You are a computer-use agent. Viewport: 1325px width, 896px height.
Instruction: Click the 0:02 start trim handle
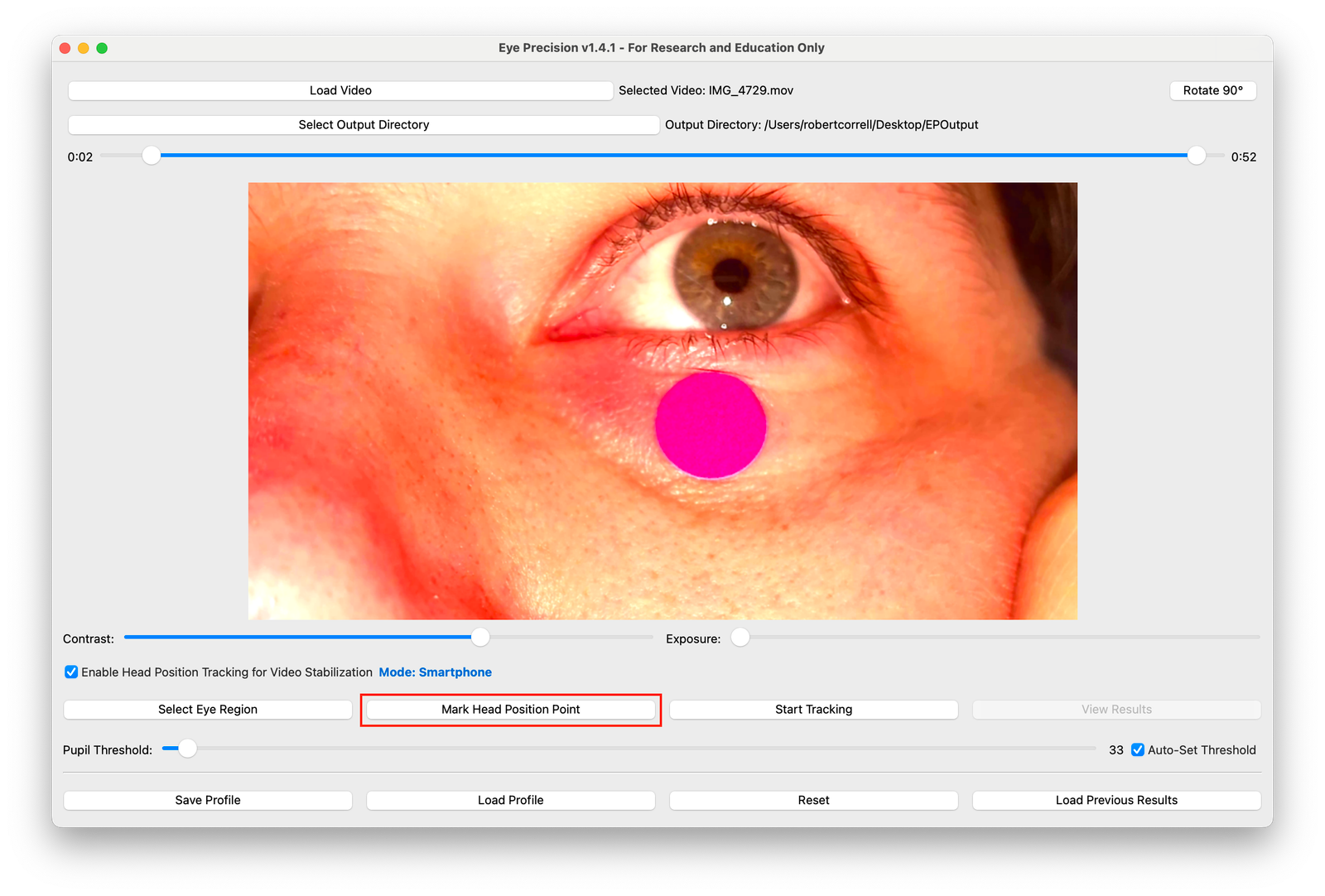151,155
